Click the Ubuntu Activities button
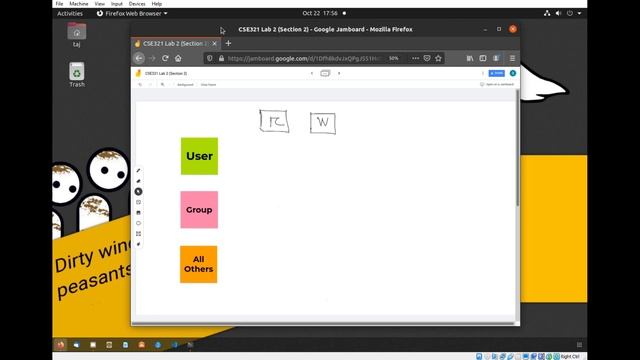The width and height of the screenshot is (640, 360). pyautogui.click(x=70, y=13)
